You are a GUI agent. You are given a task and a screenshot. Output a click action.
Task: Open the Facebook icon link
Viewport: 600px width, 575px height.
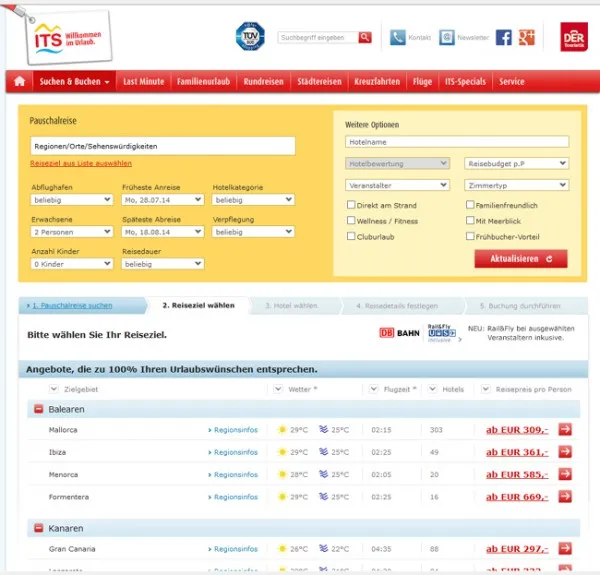[x=503, y=37]
